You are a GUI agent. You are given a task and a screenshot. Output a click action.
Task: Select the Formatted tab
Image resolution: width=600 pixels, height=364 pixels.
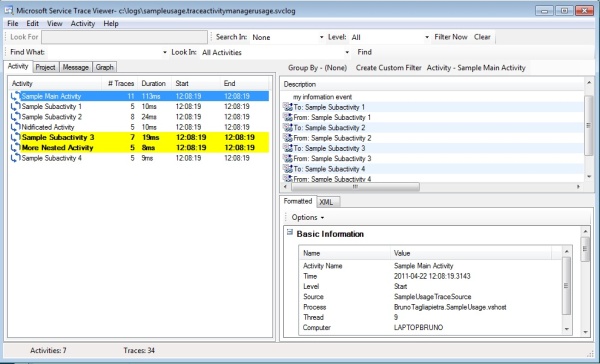click(x=298, y=201)
